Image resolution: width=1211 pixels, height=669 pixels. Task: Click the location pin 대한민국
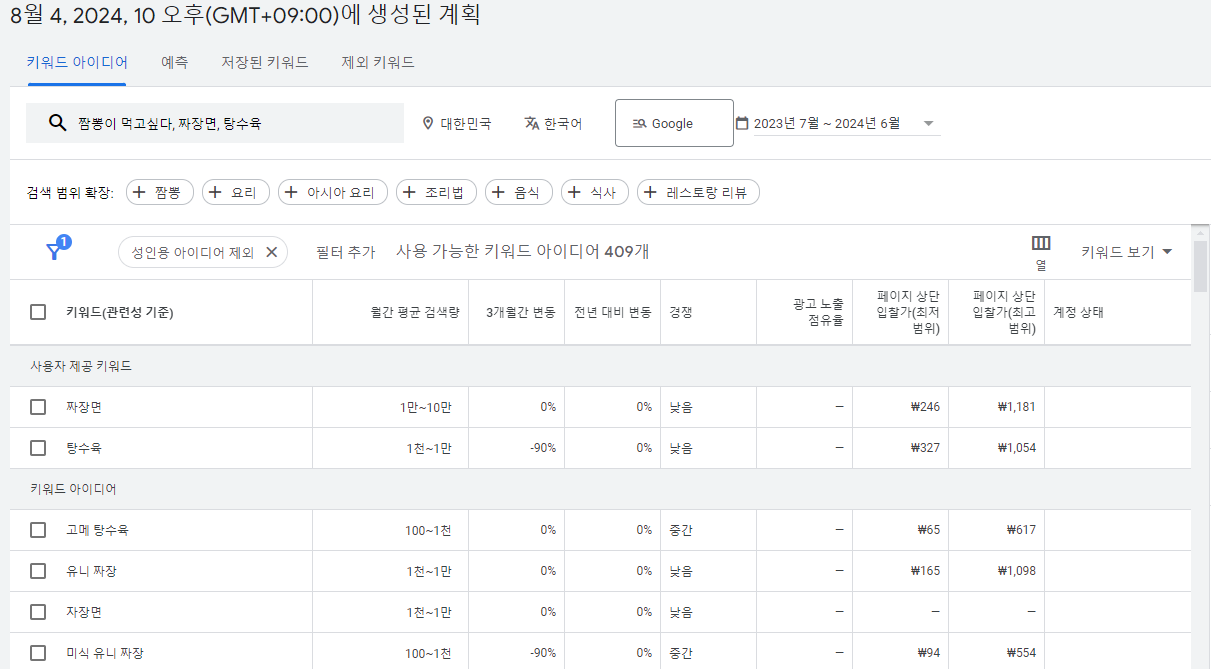click(429, 123)
